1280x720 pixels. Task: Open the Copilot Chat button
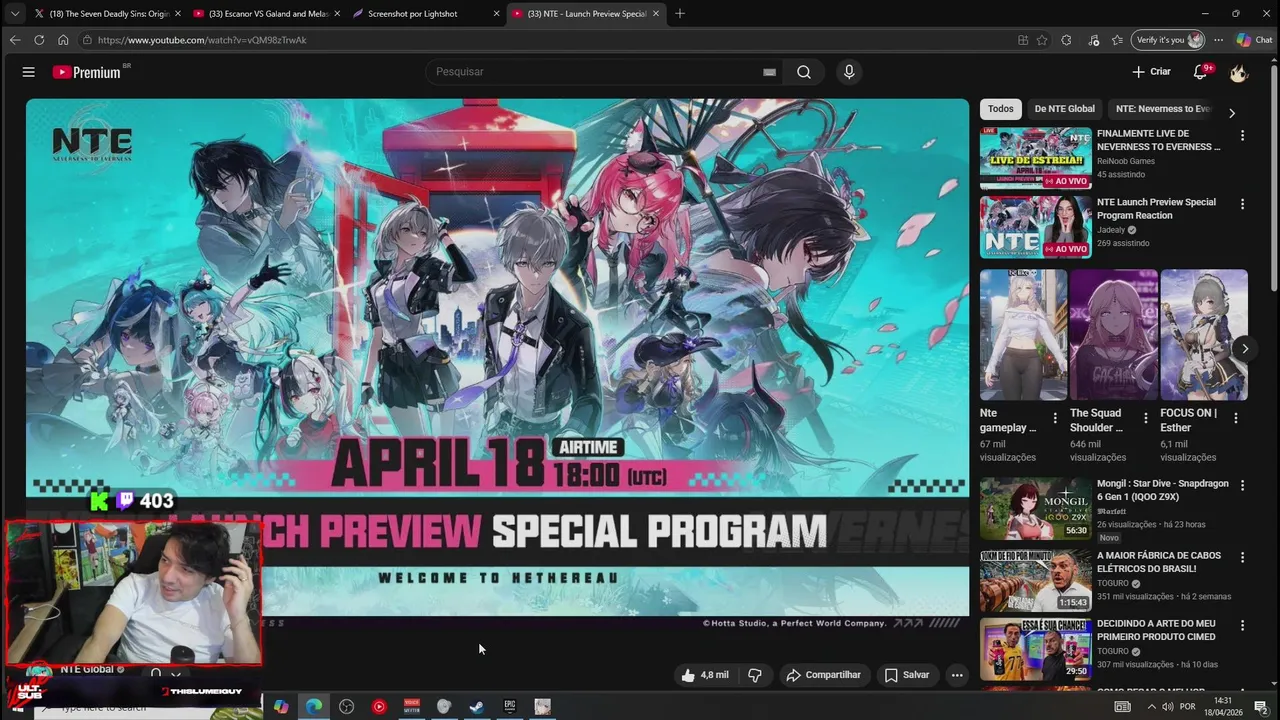1254,40
